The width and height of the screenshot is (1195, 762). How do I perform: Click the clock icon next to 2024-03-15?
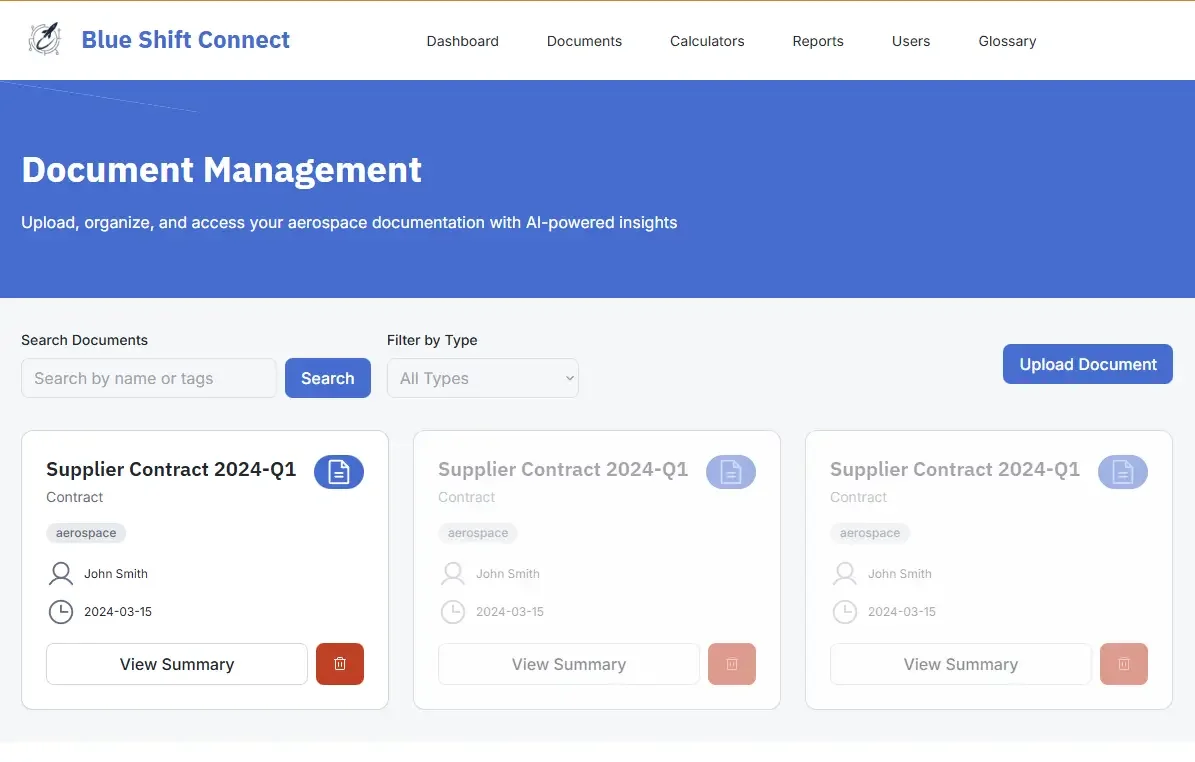61,611
